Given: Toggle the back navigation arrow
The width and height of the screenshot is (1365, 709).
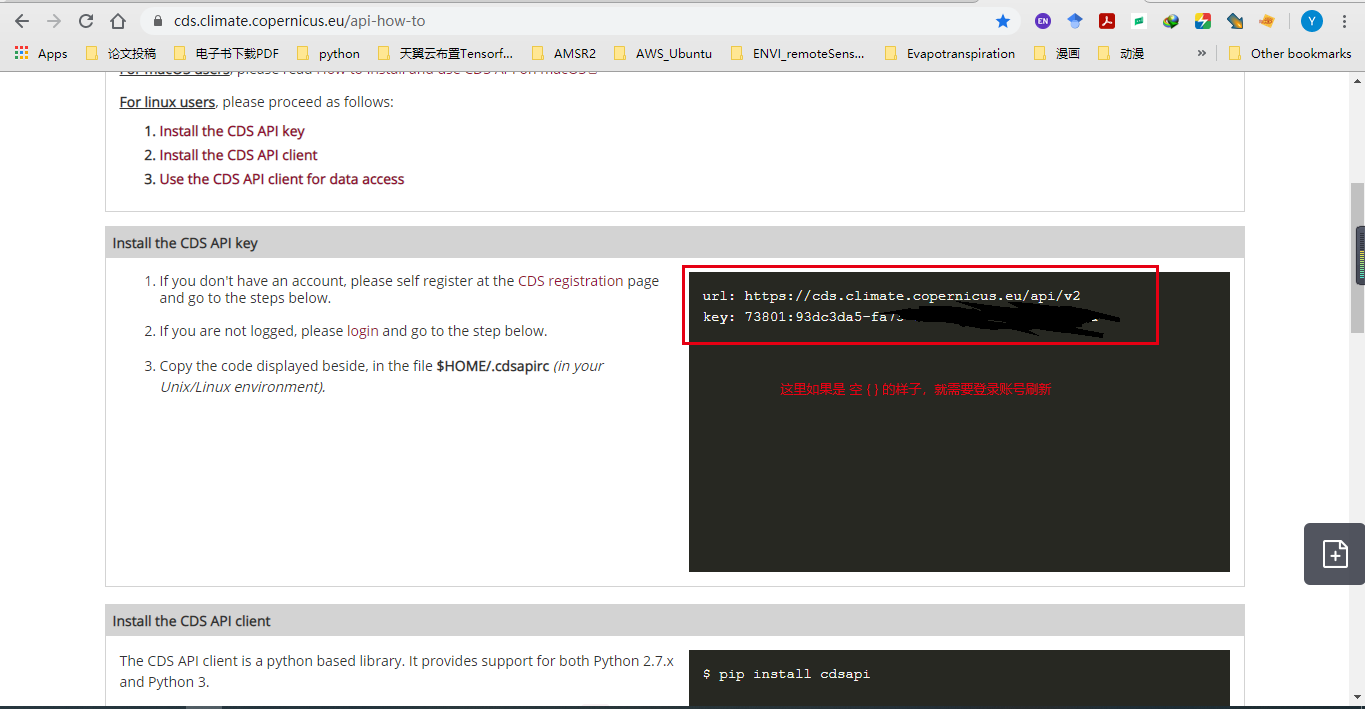Looking at the screenshot, I should 21,20.
